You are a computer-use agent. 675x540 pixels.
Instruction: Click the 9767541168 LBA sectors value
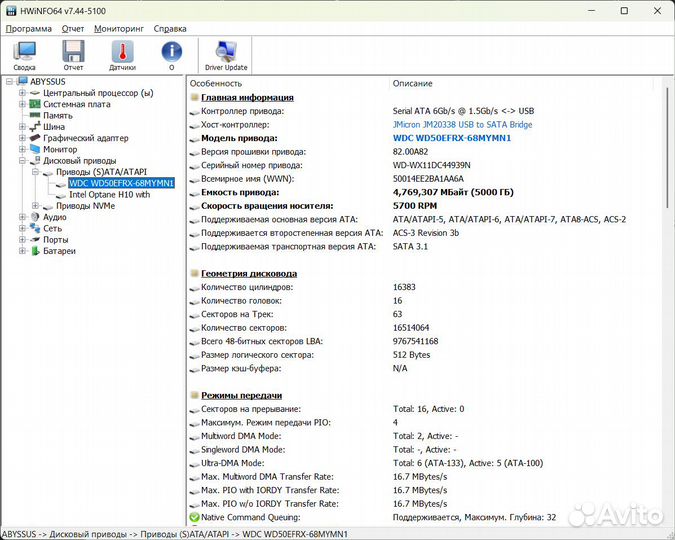pos(415,341)
